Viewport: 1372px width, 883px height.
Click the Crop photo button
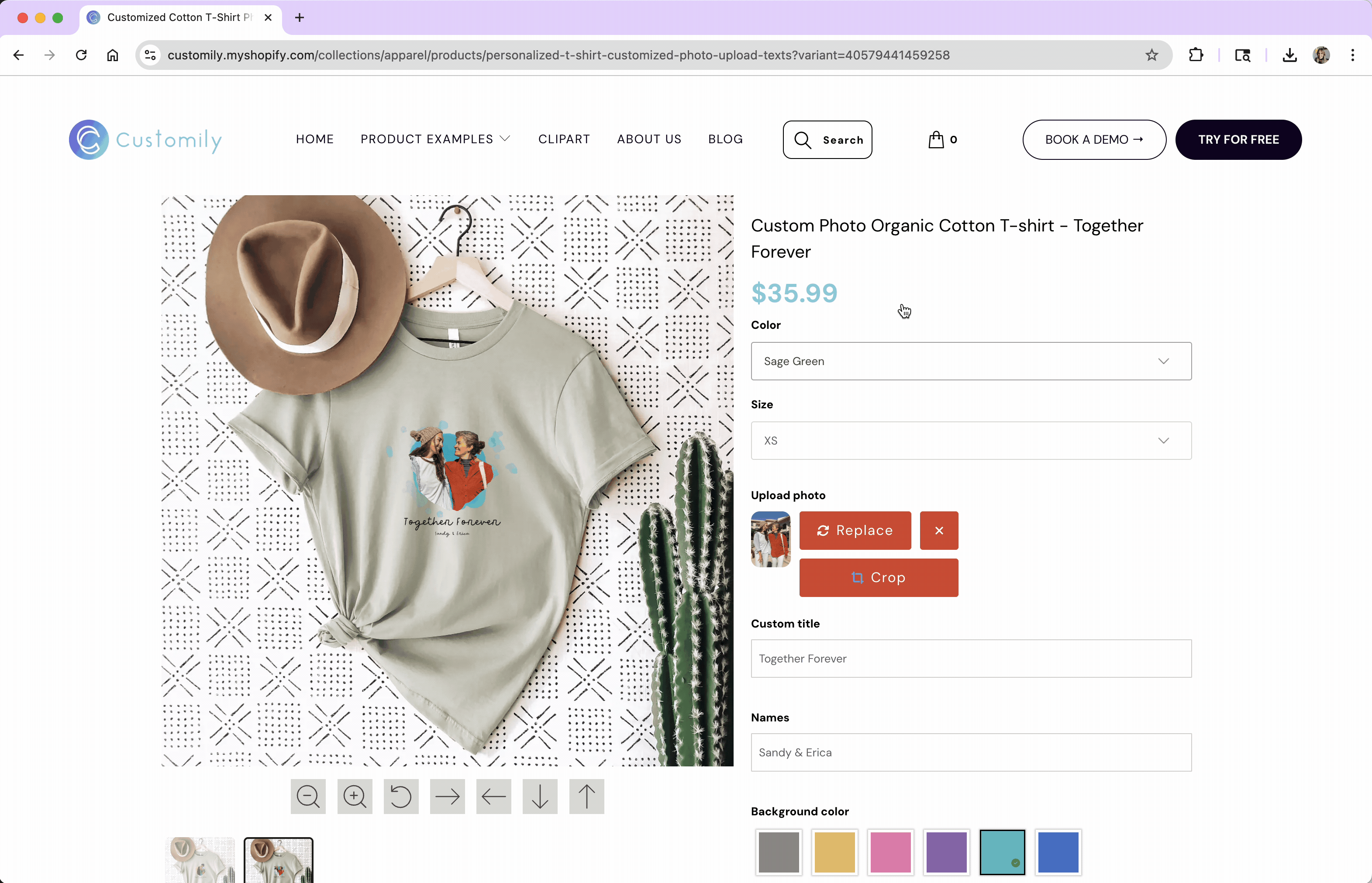pyautogui.click(x=878, y=577)
